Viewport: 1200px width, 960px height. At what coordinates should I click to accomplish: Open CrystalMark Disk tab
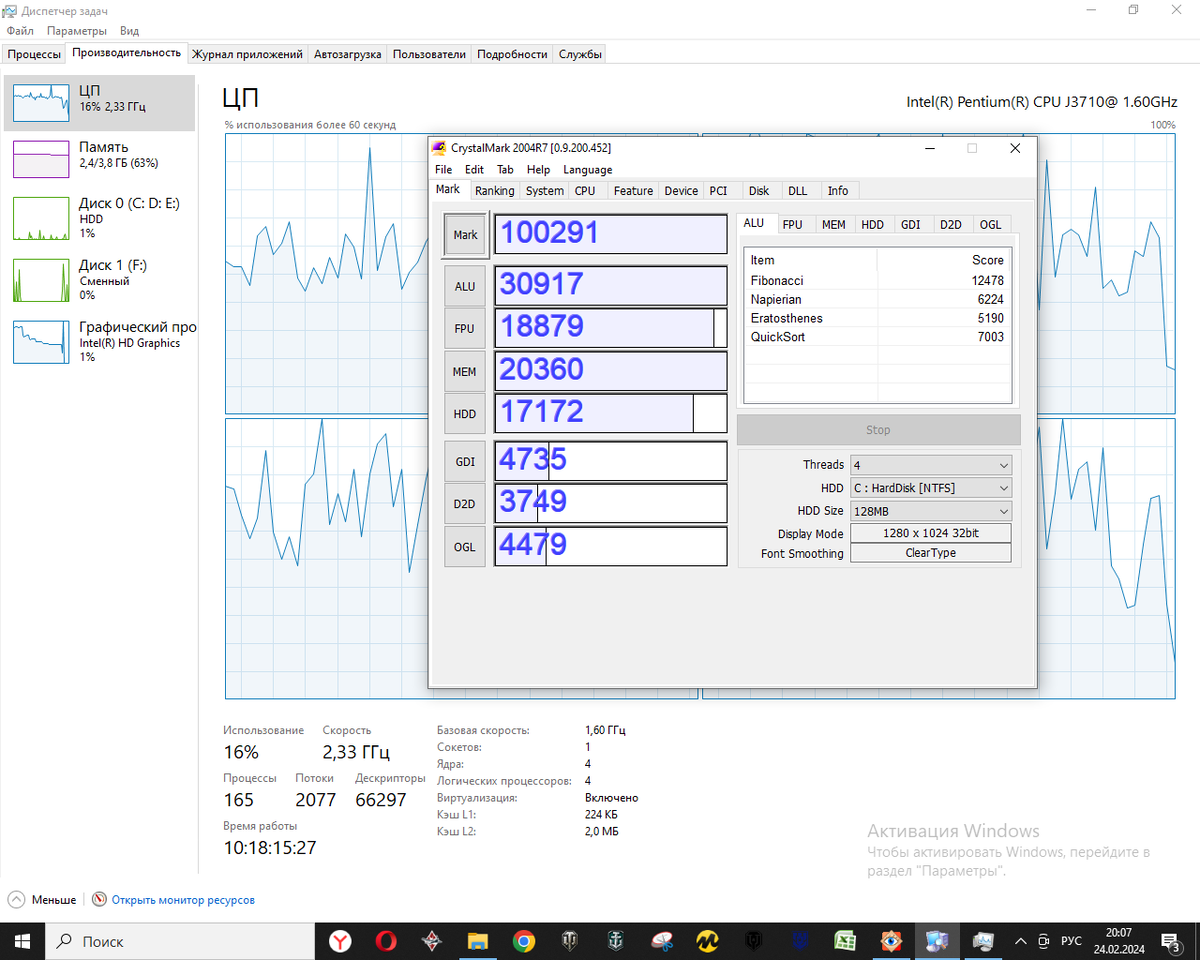click(x=759, y=191)
